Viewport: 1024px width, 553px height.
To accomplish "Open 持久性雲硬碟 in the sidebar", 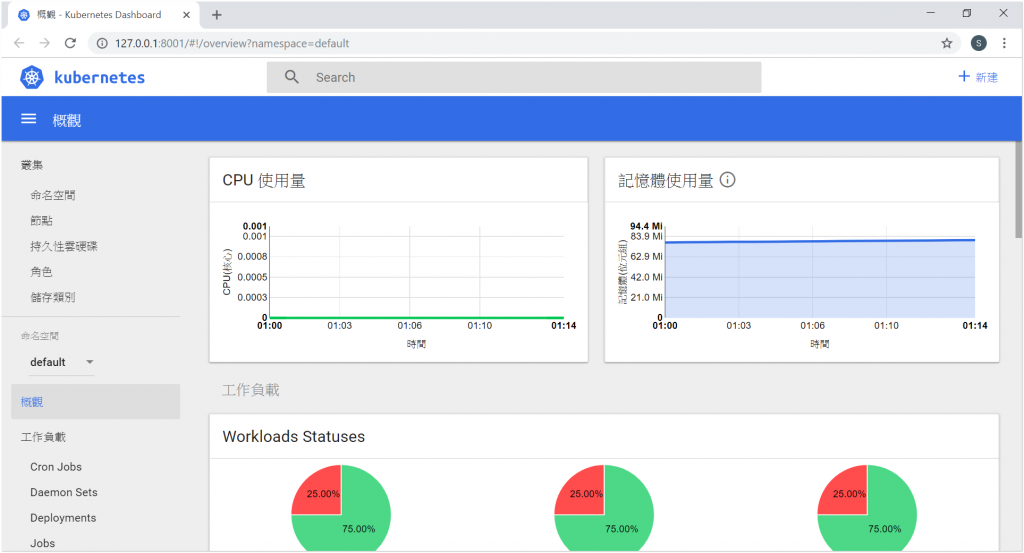I will [x=63, y=246].
